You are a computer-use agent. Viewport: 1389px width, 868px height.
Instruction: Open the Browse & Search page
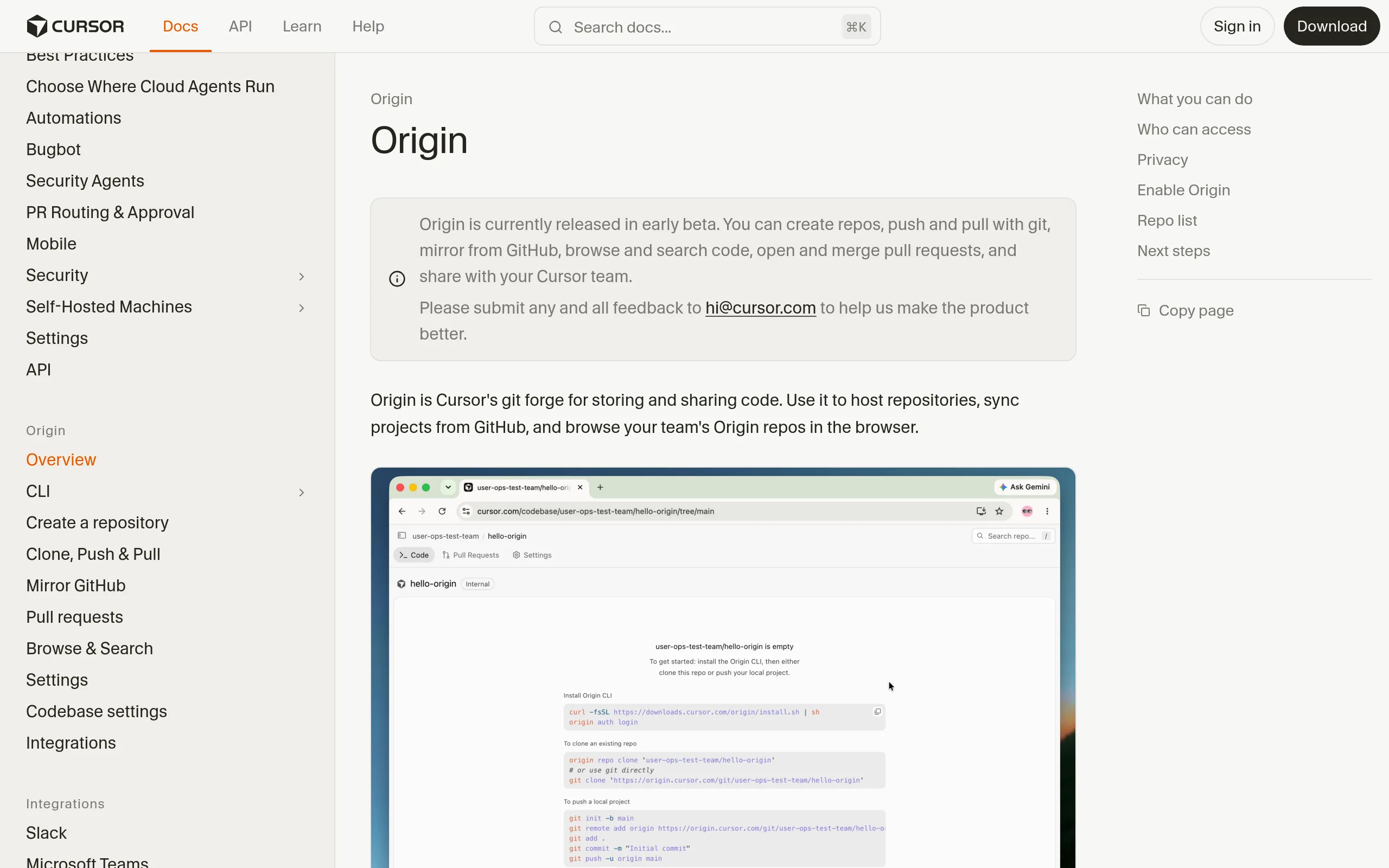[90, 649]
